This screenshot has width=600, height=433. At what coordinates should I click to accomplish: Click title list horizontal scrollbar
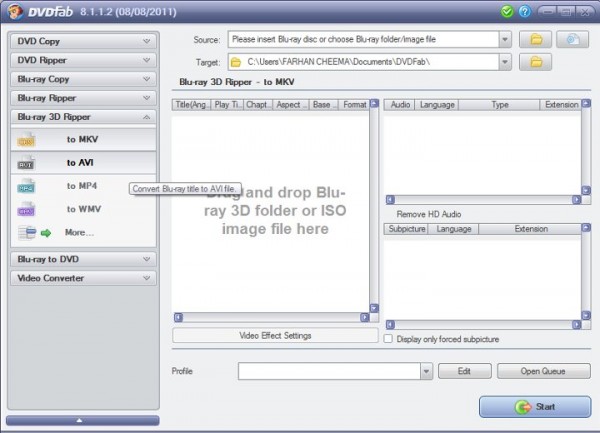point(271,317)
